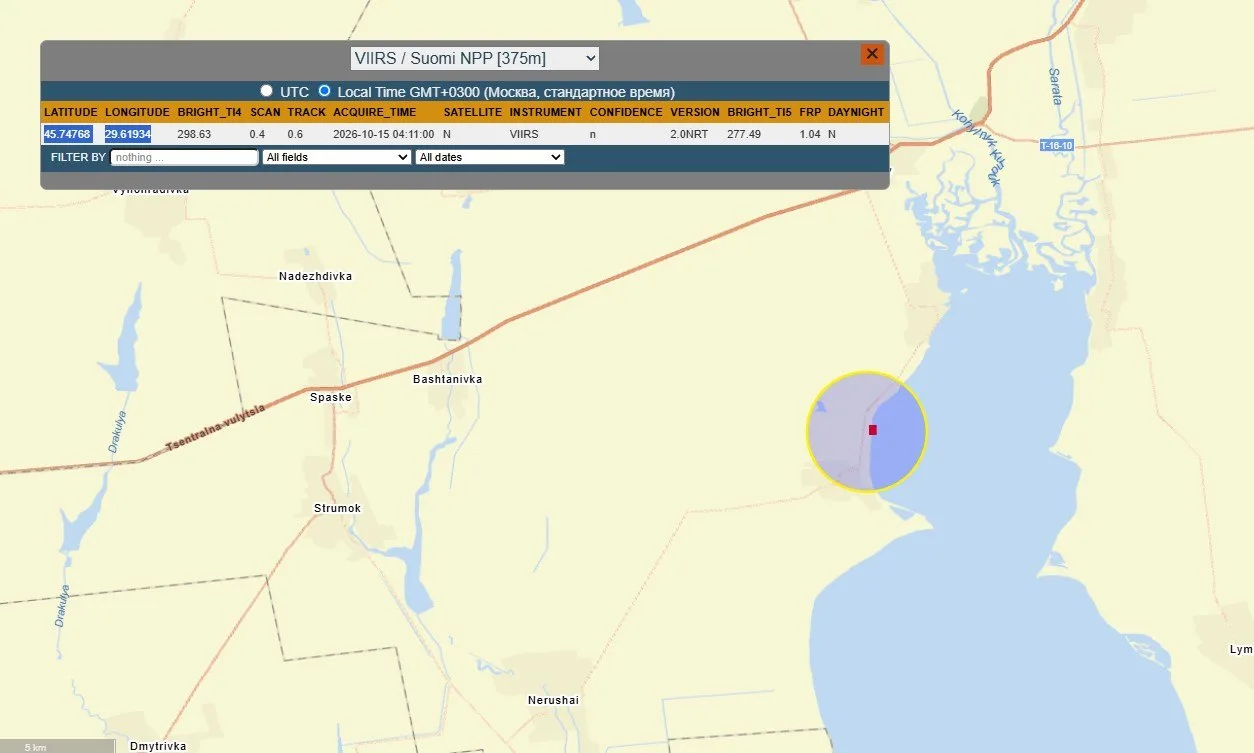Click the Dmytrivka map label

(x=158, y=746)
